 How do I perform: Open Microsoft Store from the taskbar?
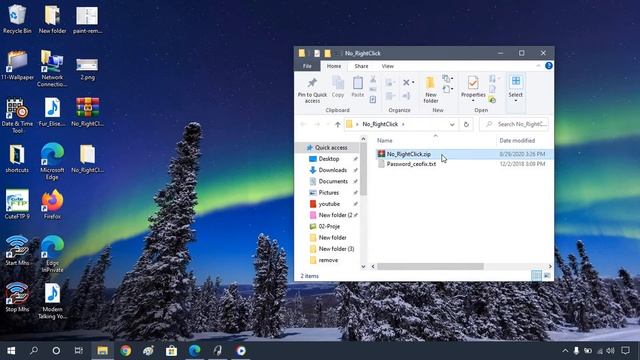coord(171,351)
